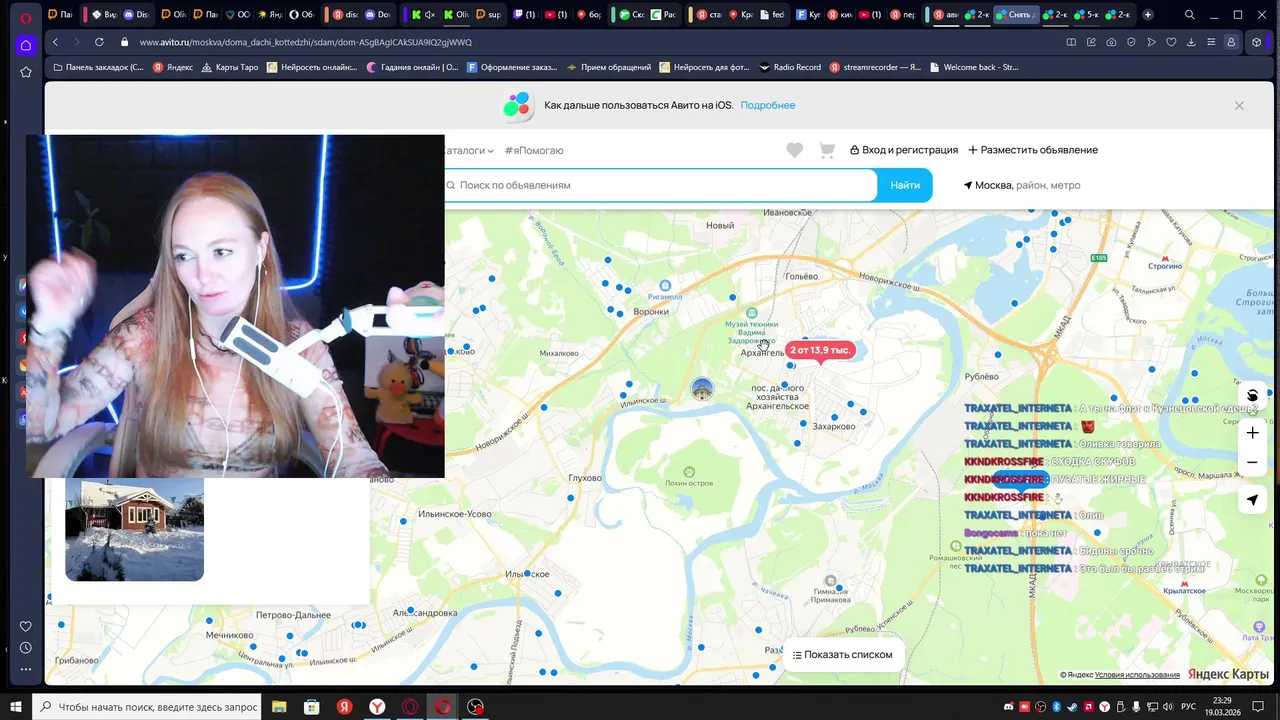Click Вход и регистрация link
This screenshot has height=720, width=1280.
coord(904,150)
